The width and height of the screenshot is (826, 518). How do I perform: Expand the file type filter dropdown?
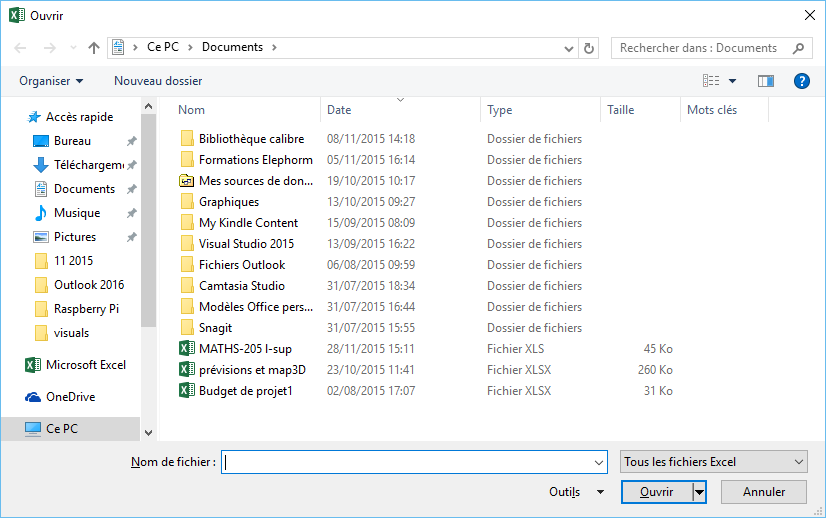pyautogui.click(x=712, y=462)
